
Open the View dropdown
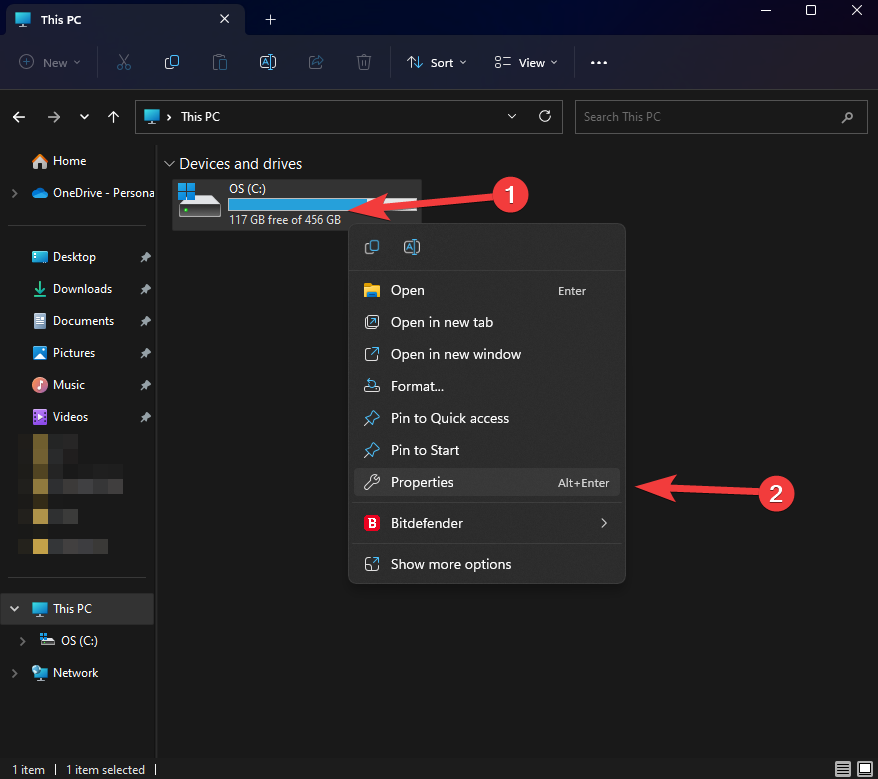(x=526, y=62)
